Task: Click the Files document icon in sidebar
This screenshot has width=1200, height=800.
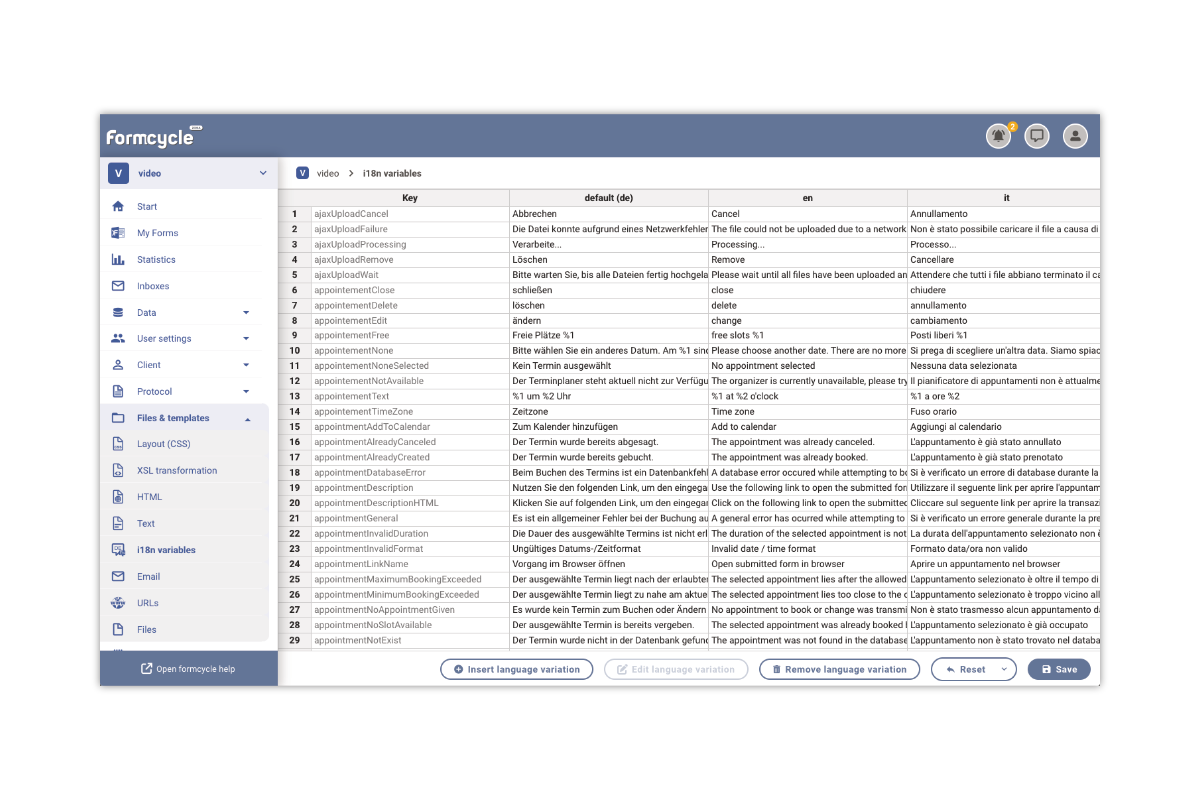Action: (x=118, y=630)
